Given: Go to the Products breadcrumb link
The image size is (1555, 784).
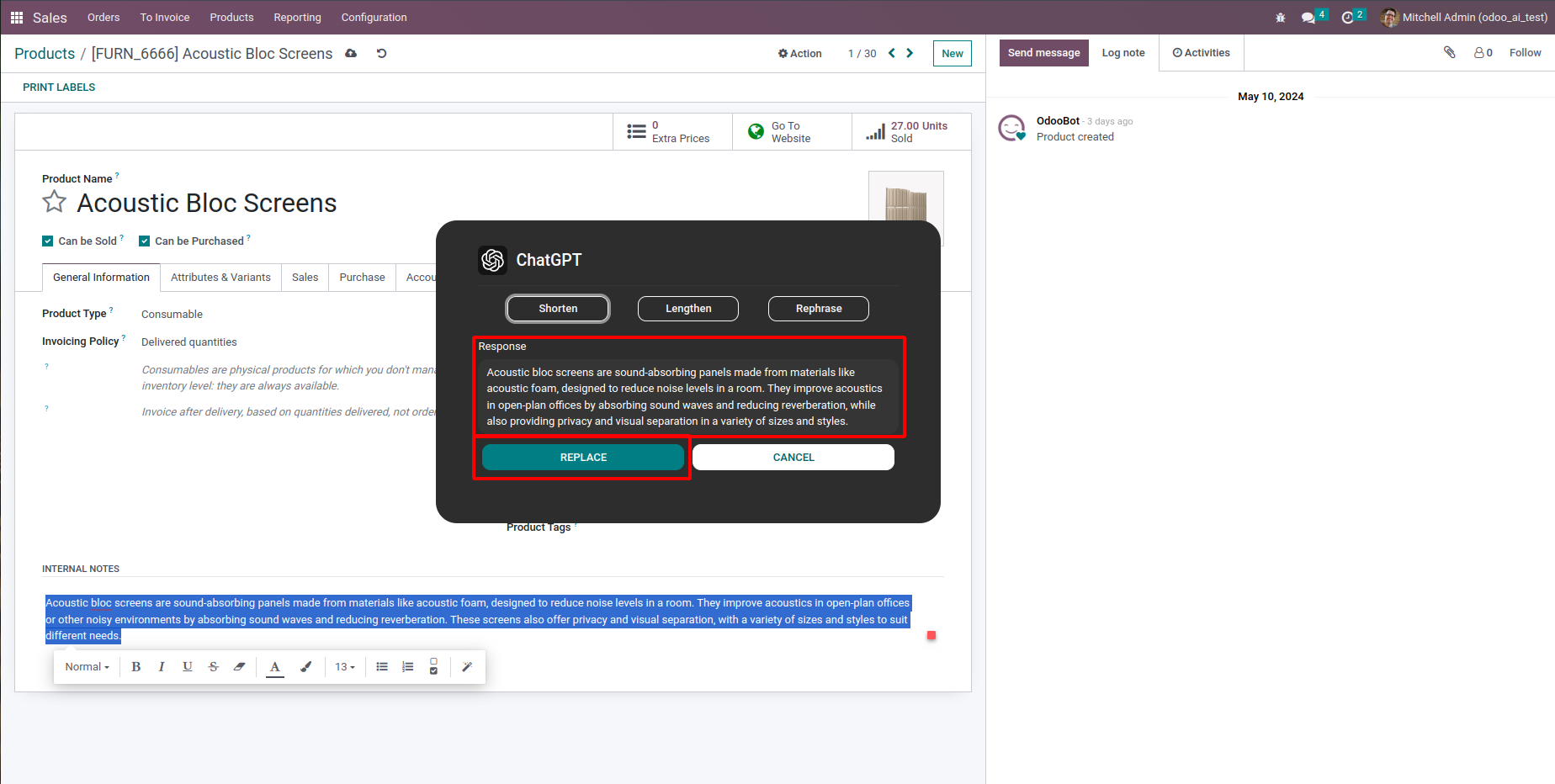Looking at the screenshot, I should pyautogui.click(x=45, y=54).
